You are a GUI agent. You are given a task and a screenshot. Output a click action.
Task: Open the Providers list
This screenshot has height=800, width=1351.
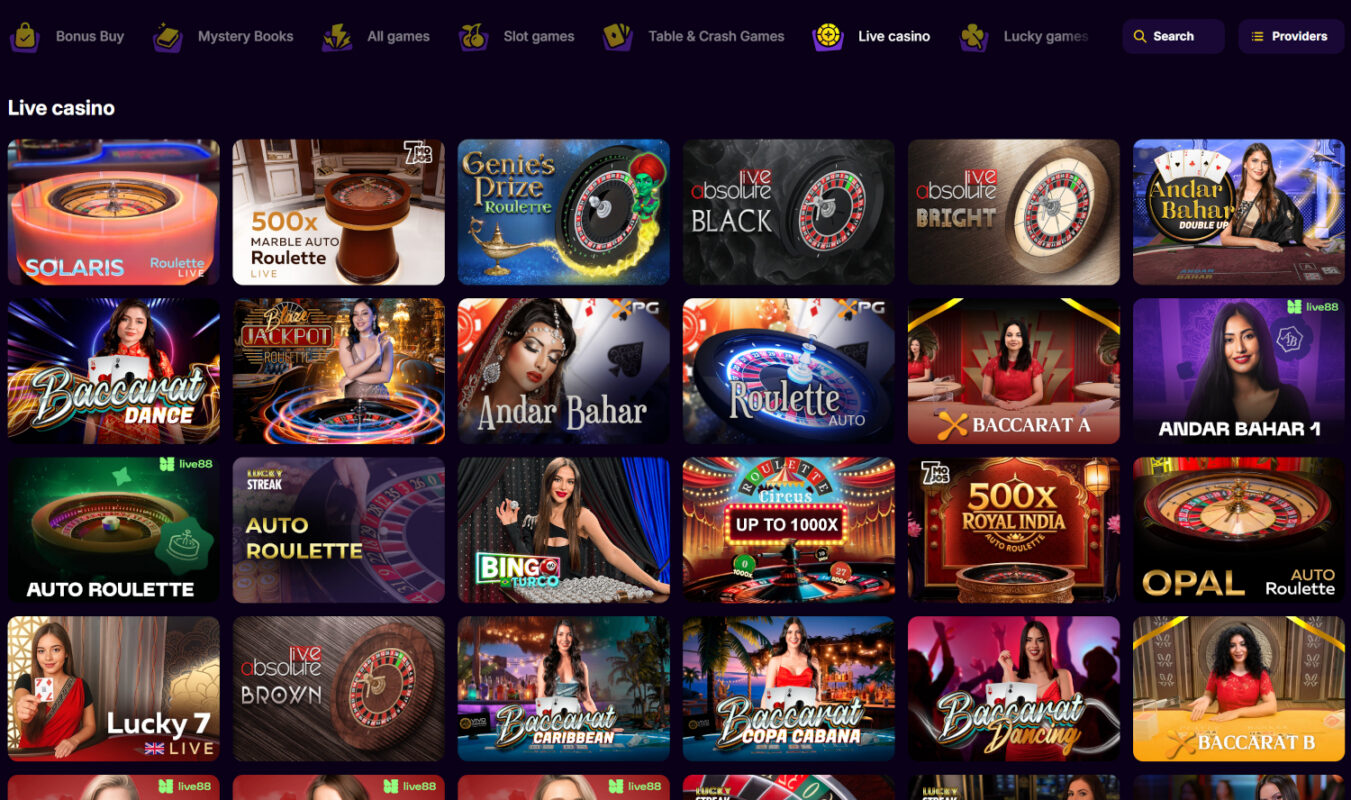(x=1291, y=36)
